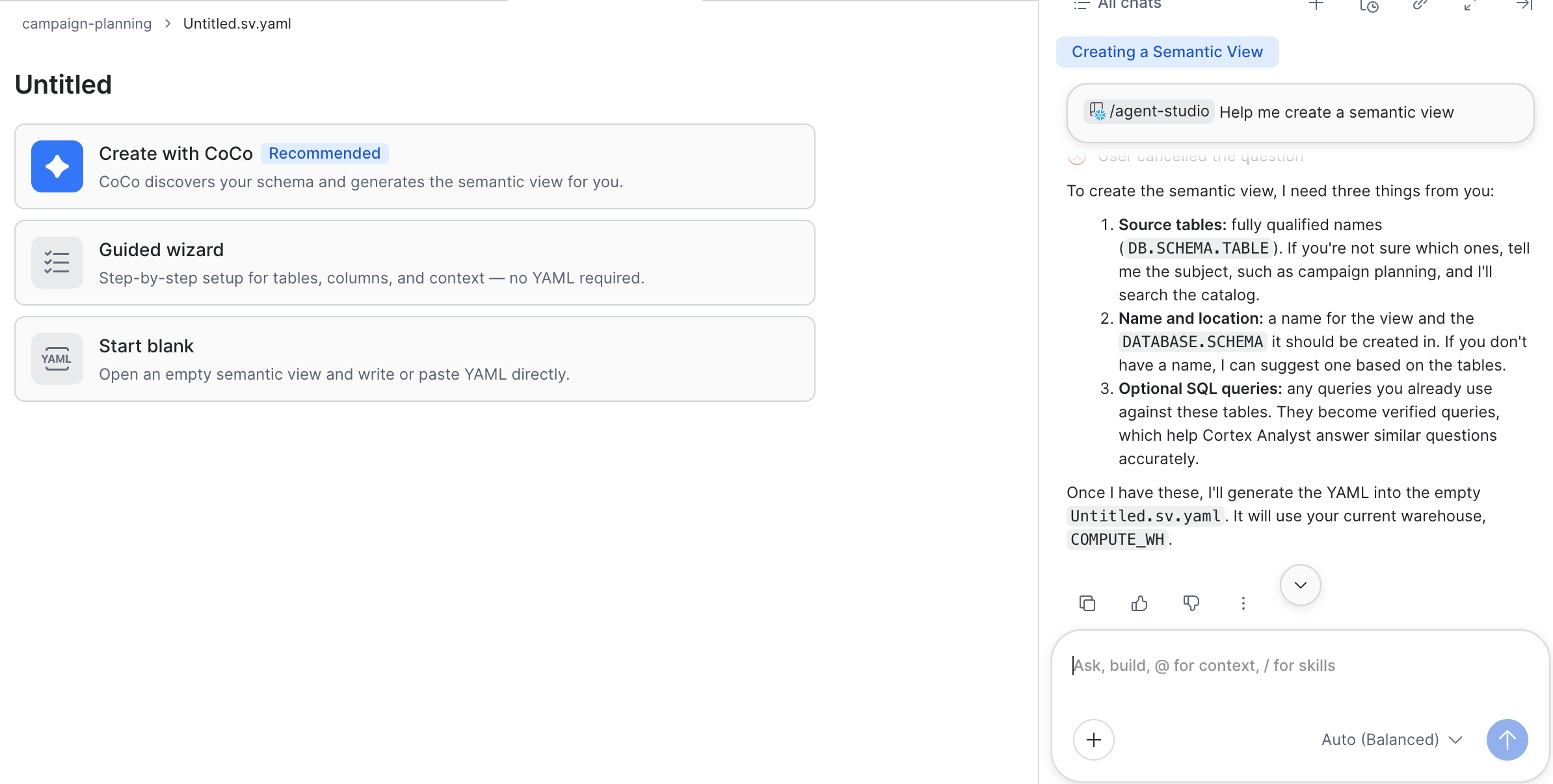
Task: Click the Recommended badge
Action: point(325,153)
